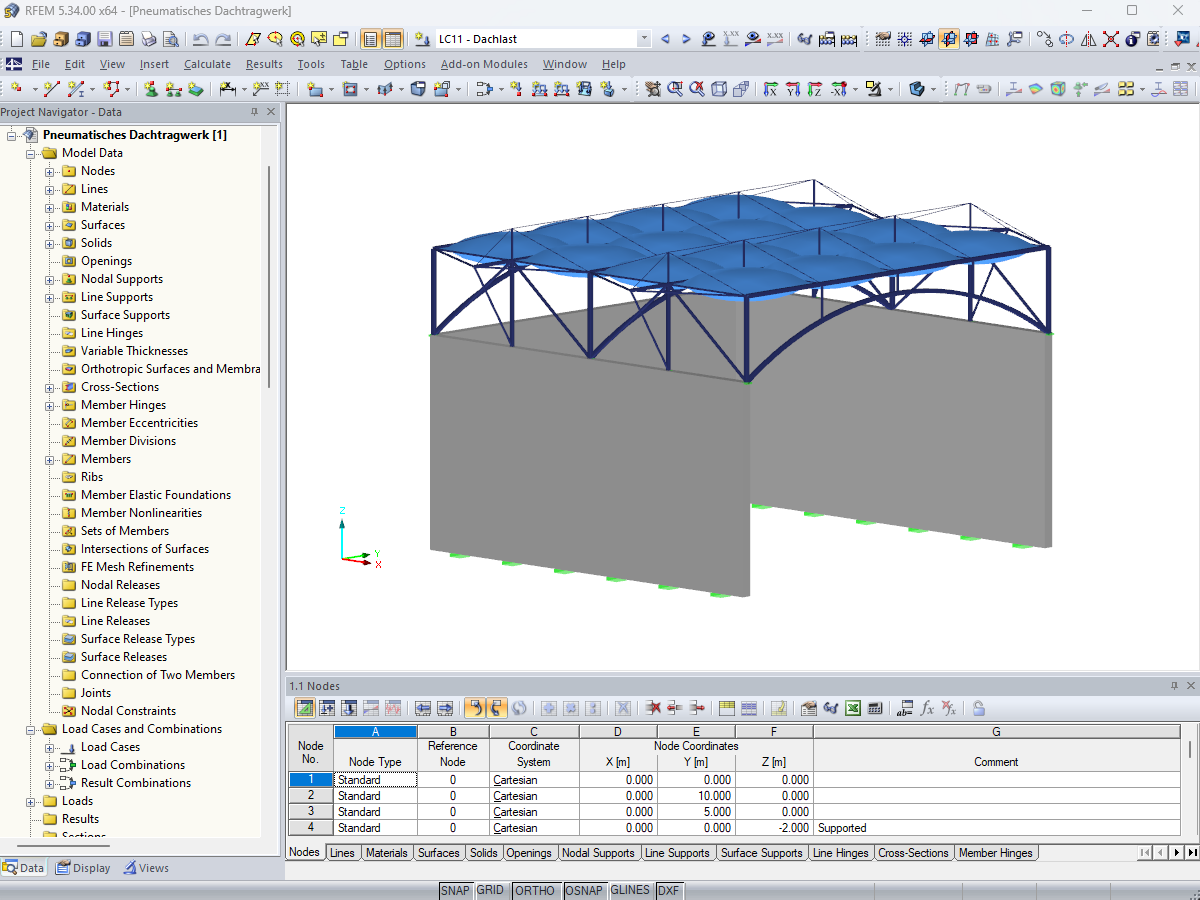The height and width of the screenshot is (900, 1200).
Task: Click the Undo arrow in toolbar
Action: coord(201,39)
